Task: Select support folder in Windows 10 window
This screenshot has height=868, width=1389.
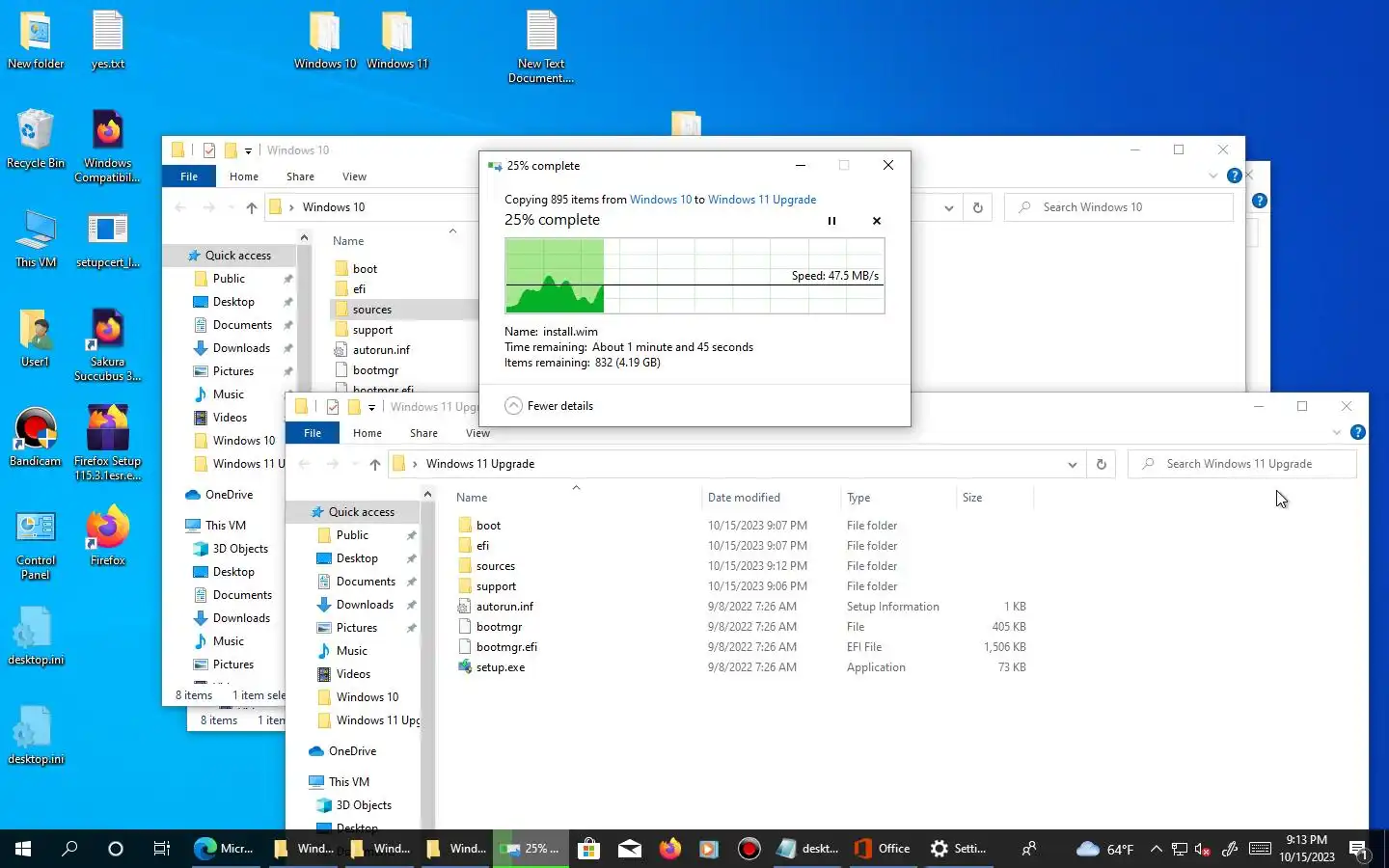Action: pyautogui.click(x=372, y=330)
